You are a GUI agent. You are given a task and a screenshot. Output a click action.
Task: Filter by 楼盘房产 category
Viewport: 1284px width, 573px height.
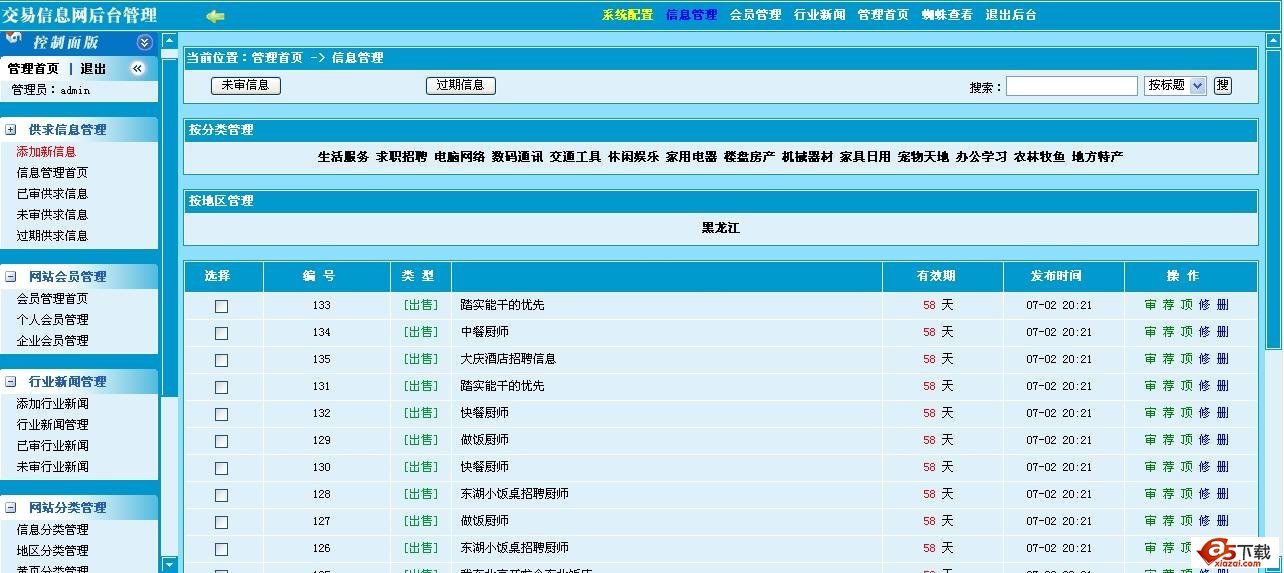tap(749, 157)
